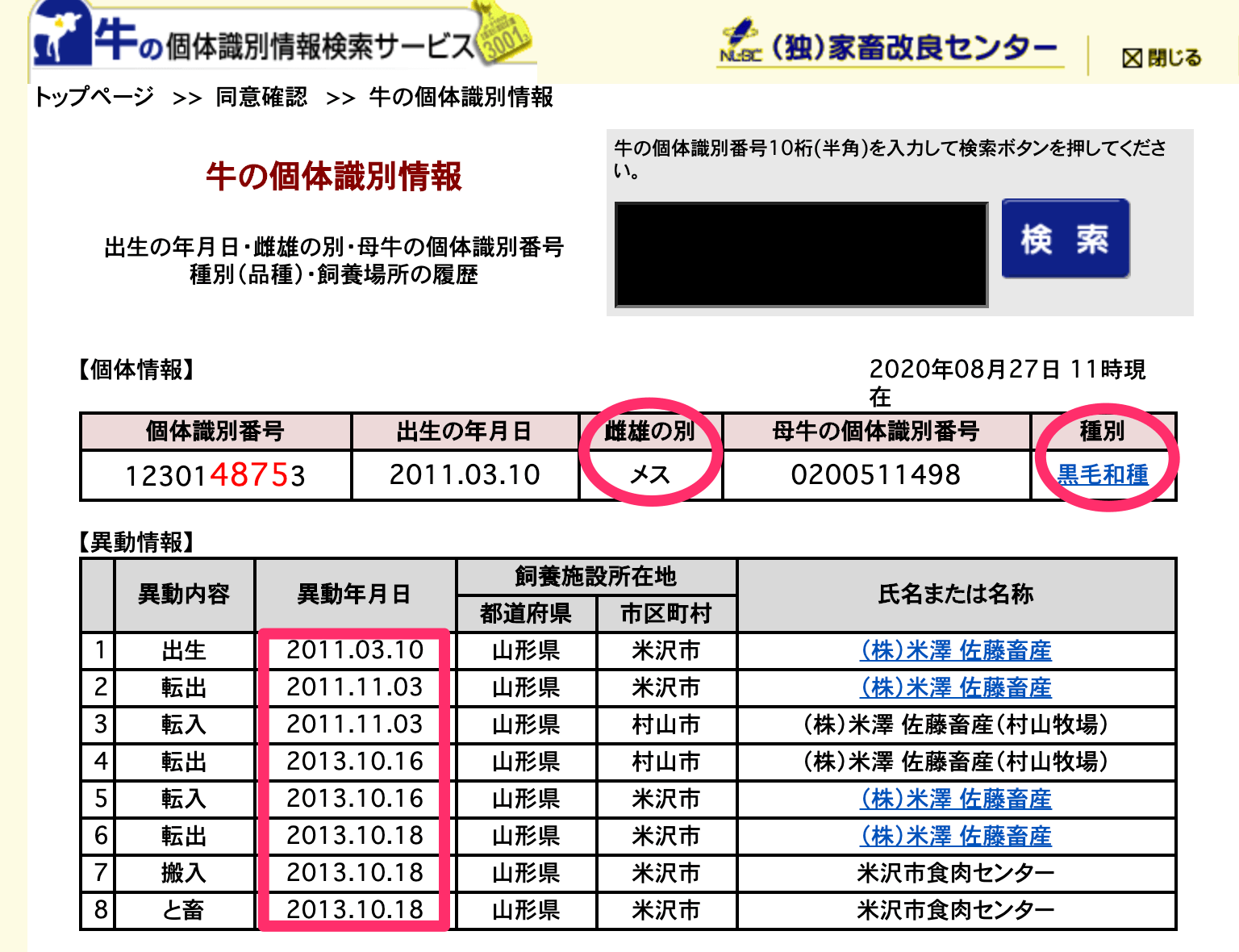
Task: Click red page title 牛の個体識別情報
Action: 334,176
